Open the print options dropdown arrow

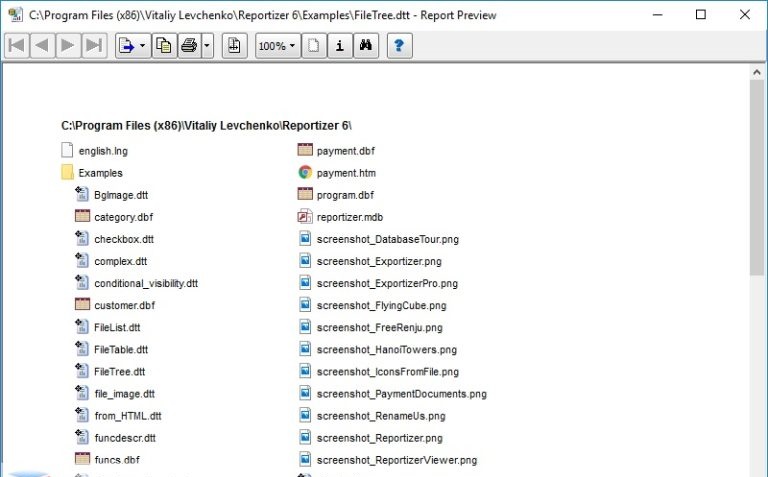coord(207,46)
